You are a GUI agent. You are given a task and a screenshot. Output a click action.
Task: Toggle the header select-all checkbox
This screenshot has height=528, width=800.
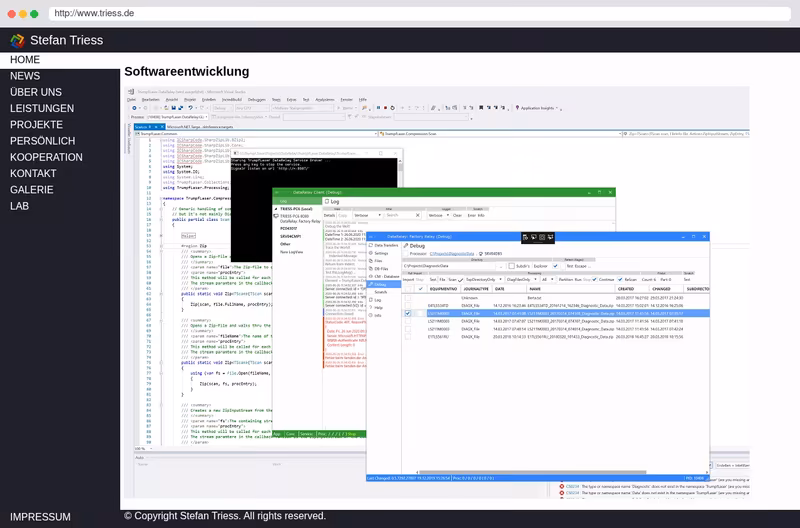click(408, 289)
